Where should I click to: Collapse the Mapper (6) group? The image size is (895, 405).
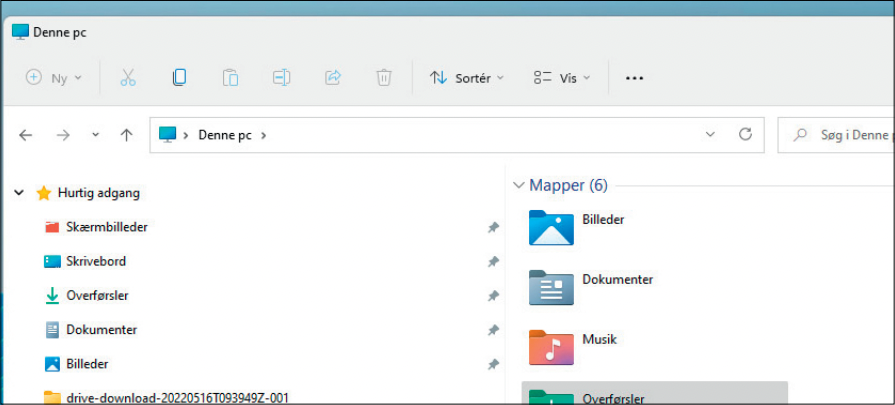[518, 185]
